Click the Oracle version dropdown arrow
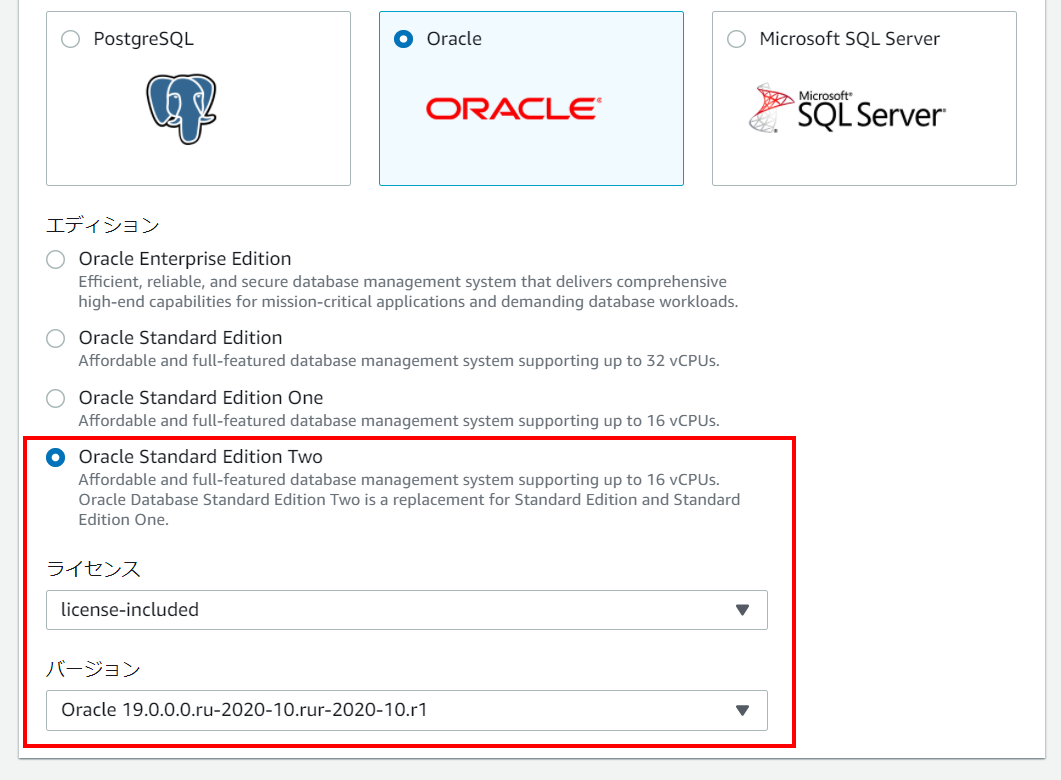1061x780 pixels. (742, 711)
